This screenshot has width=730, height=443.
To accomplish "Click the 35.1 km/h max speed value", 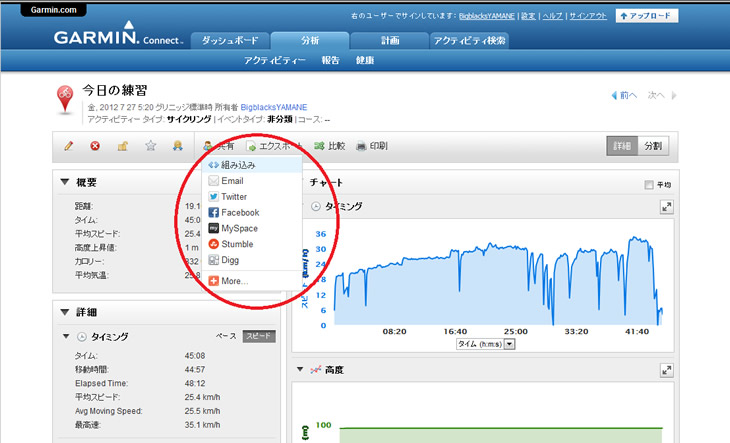I will [202, 425].
